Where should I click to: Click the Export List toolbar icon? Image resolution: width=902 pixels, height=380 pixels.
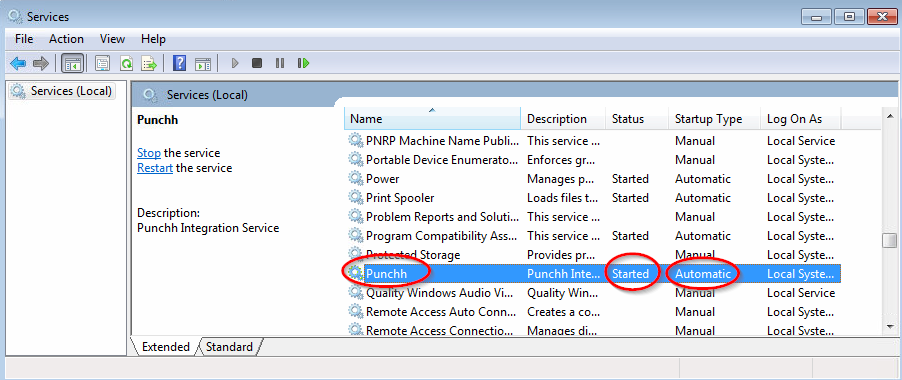point(150,63)
